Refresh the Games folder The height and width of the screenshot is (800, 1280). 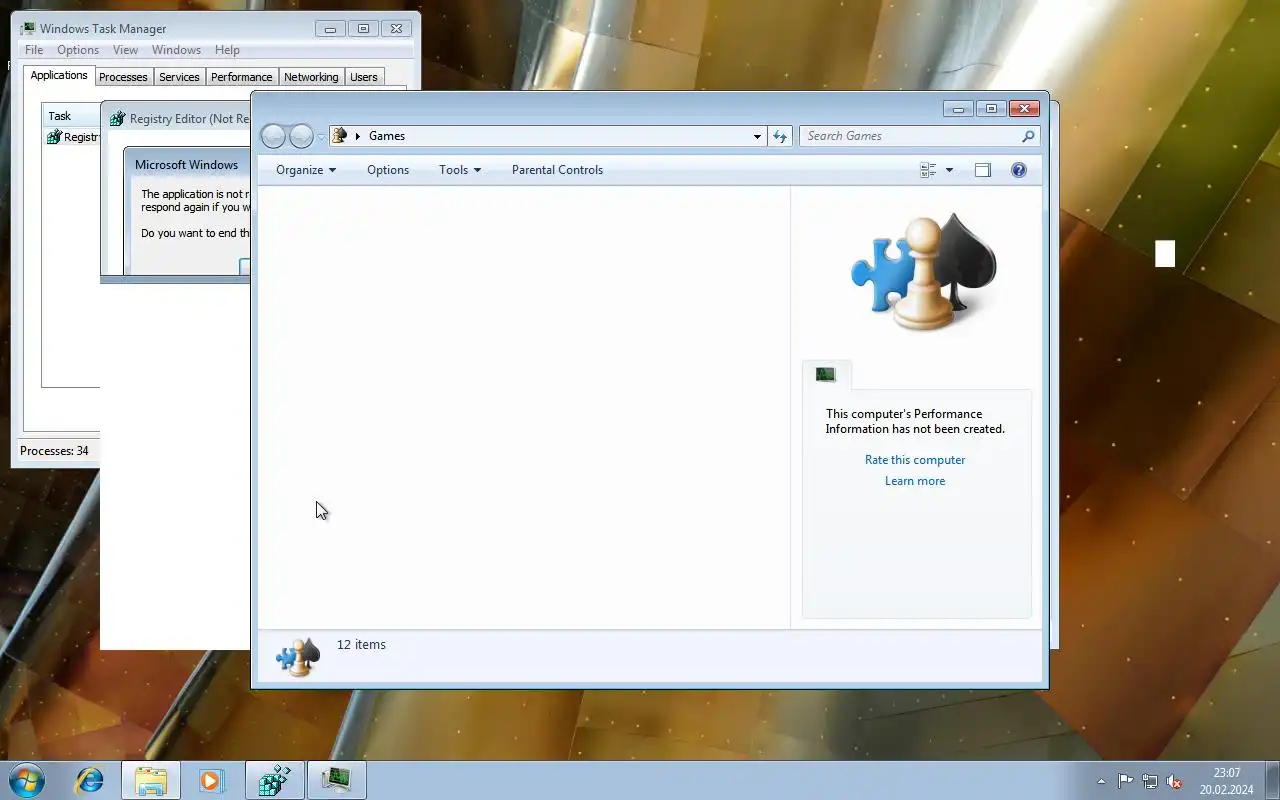pyautogui.click(x=780, y=136)
